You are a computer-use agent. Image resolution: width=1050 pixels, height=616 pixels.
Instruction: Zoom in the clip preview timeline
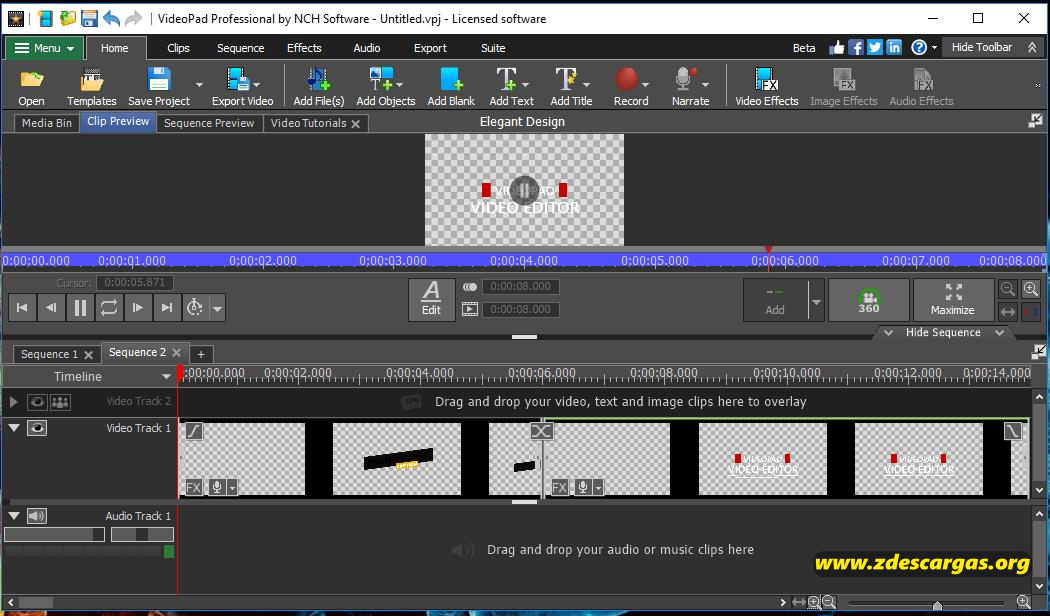(1031, 289)
